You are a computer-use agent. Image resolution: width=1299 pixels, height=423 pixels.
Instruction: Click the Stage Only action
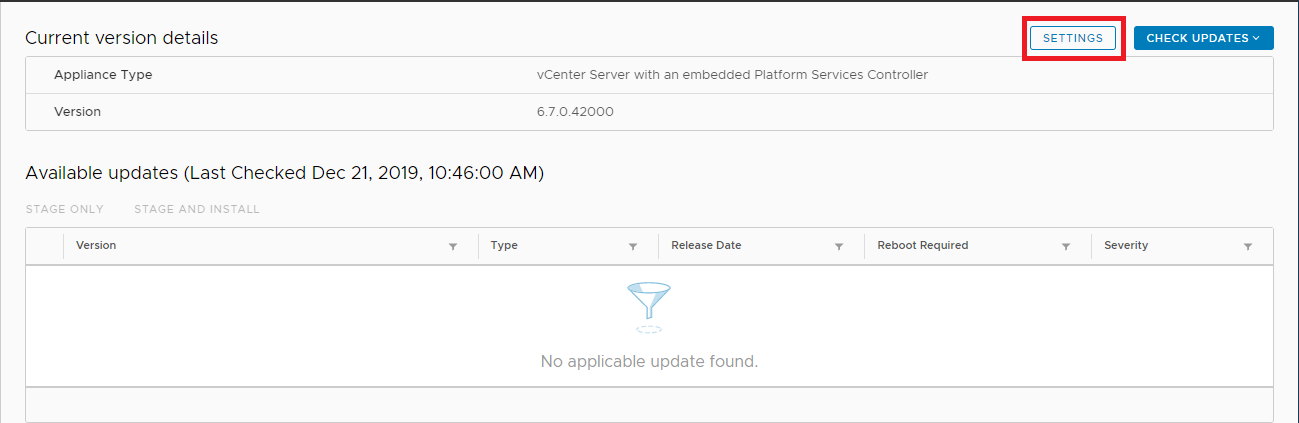tap(65, 209)
